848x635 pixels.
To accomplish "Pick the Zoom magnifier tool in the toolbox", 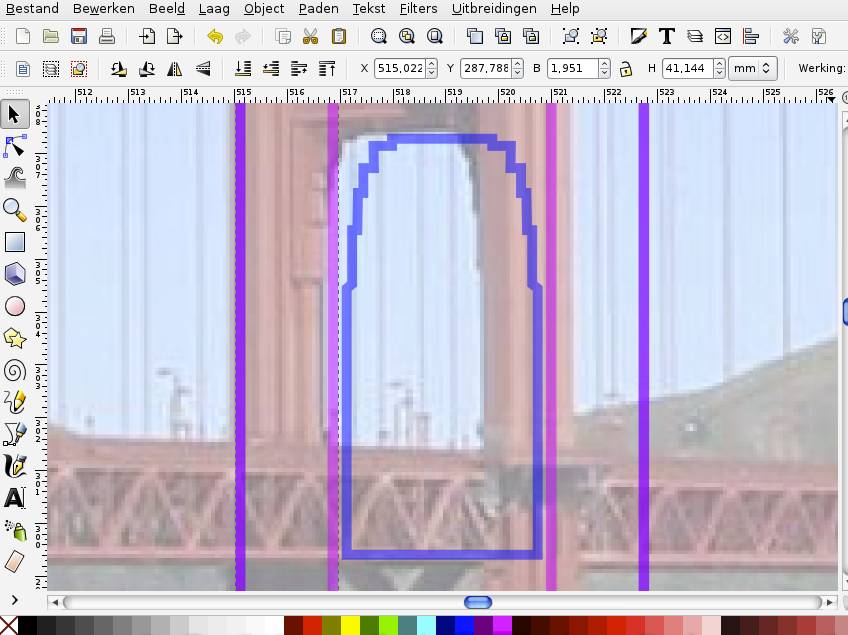I will (15, 210).
